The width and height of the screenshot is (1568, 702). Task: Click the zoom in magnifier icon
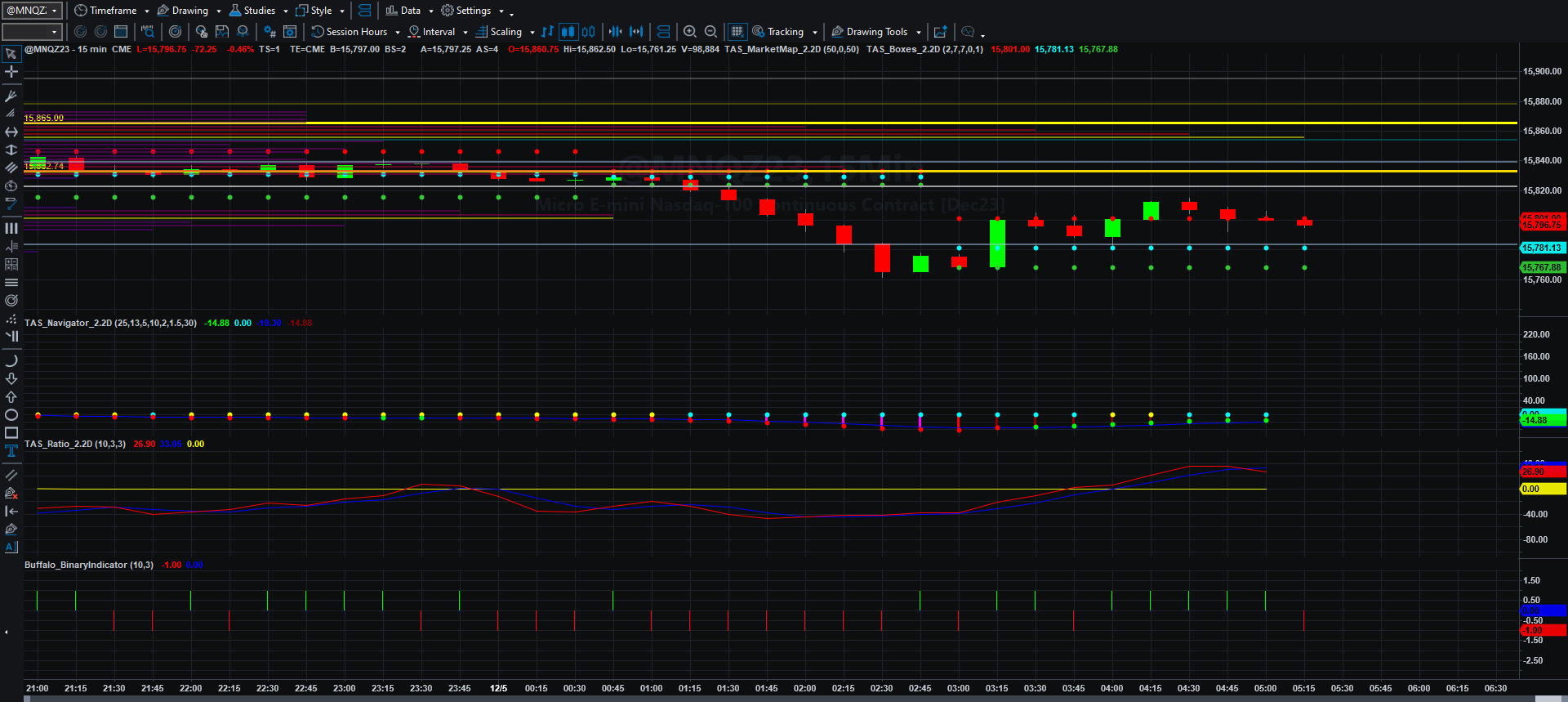[690, 32]
